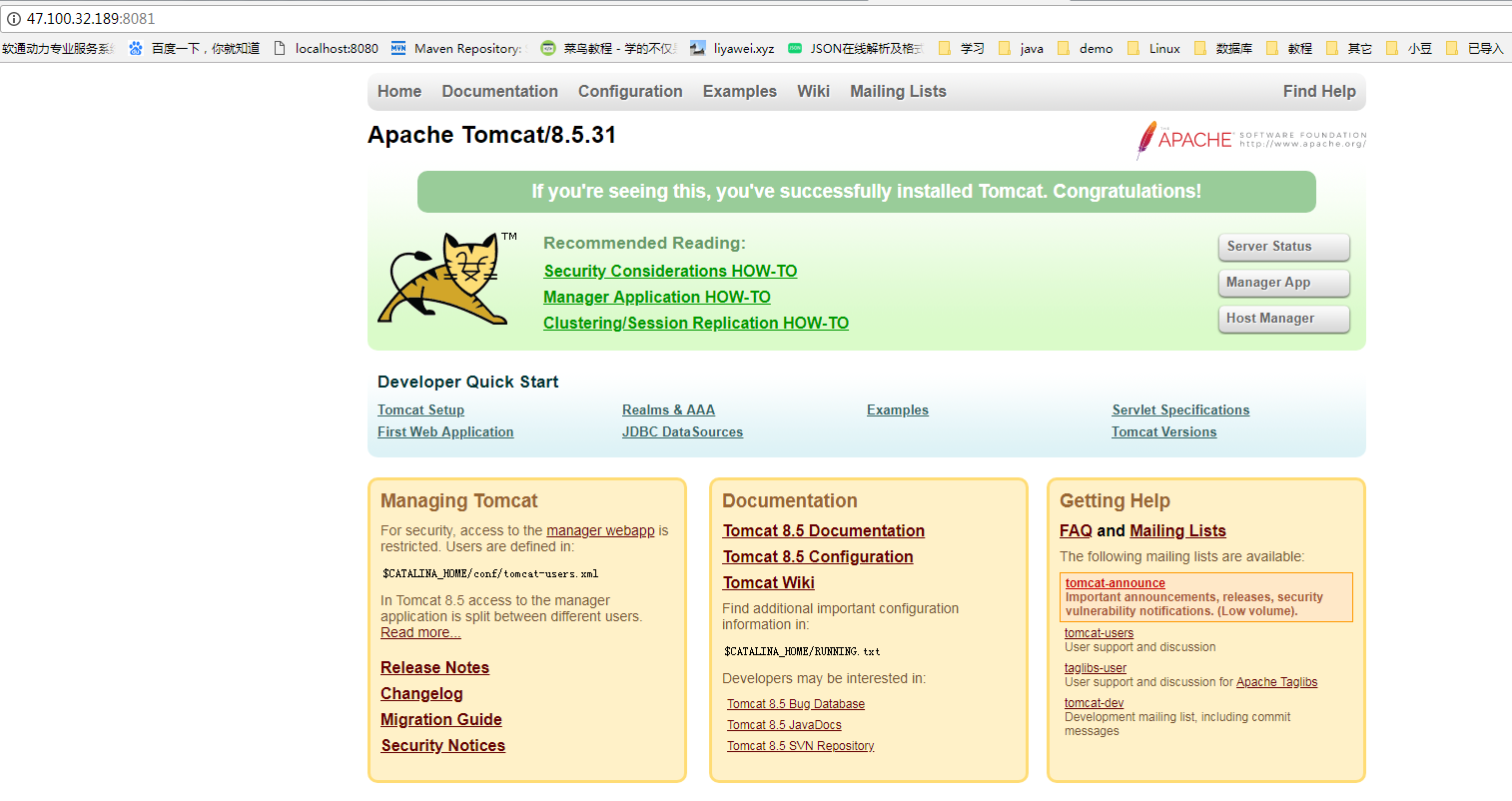The width and height of the screenshot is (1512, 801).
Task: Click the address bar URL 47.100.32.189:8081
Action: [x=91, y=19]
